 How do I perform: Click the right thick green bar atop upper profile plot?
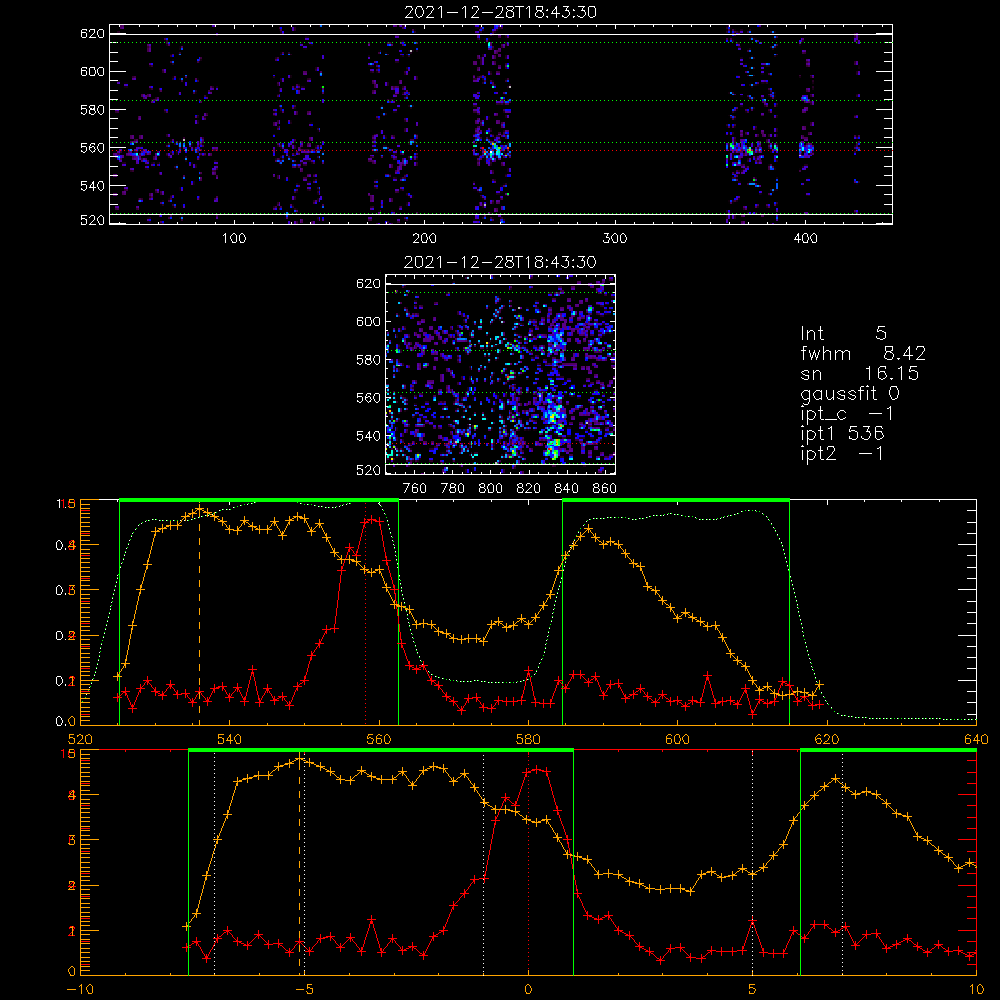676,501
